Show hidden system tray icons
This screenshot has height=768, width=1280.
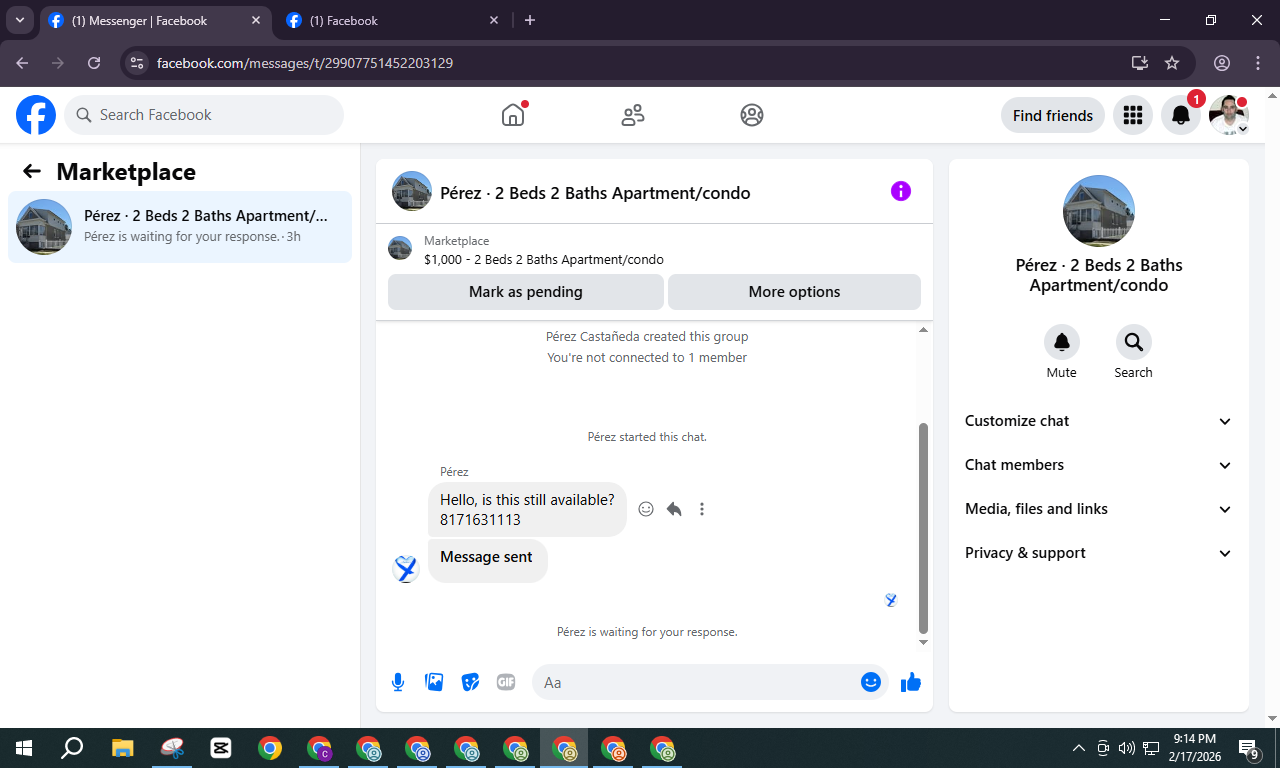[x=1078, y=748]
